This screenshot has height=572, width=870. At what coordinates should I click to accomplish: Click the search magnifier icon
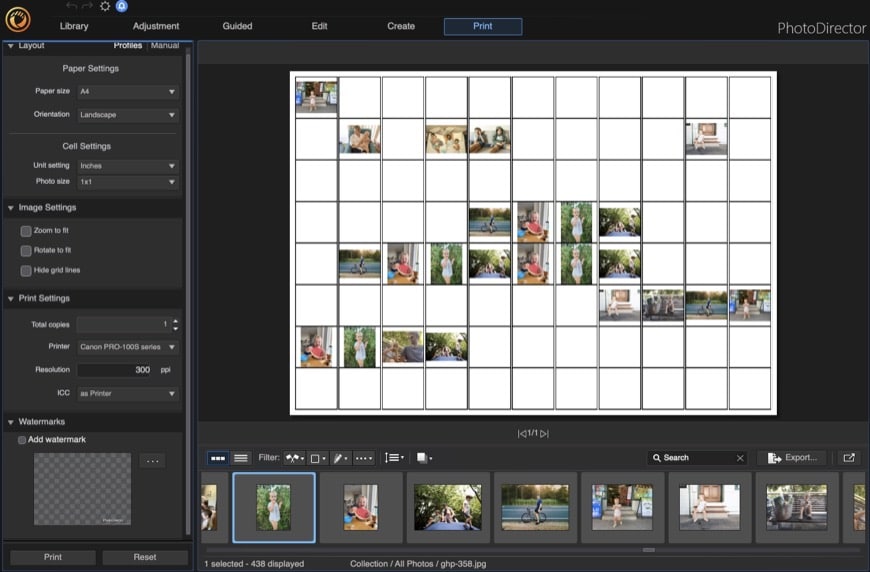656,458
